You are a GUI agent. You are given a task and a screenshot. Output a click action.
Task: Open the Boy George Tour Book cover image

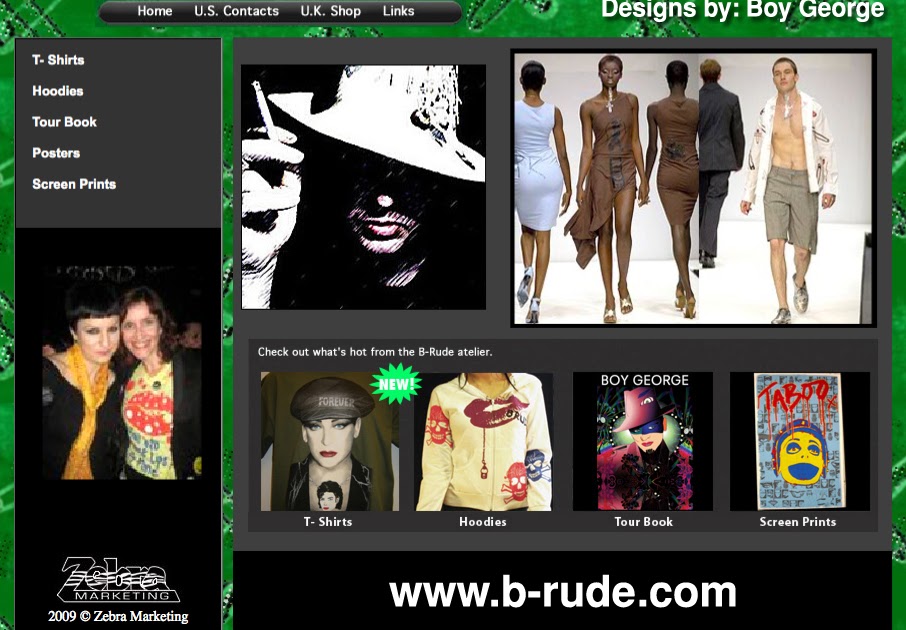pyautogui.click(x=641, y=441)
